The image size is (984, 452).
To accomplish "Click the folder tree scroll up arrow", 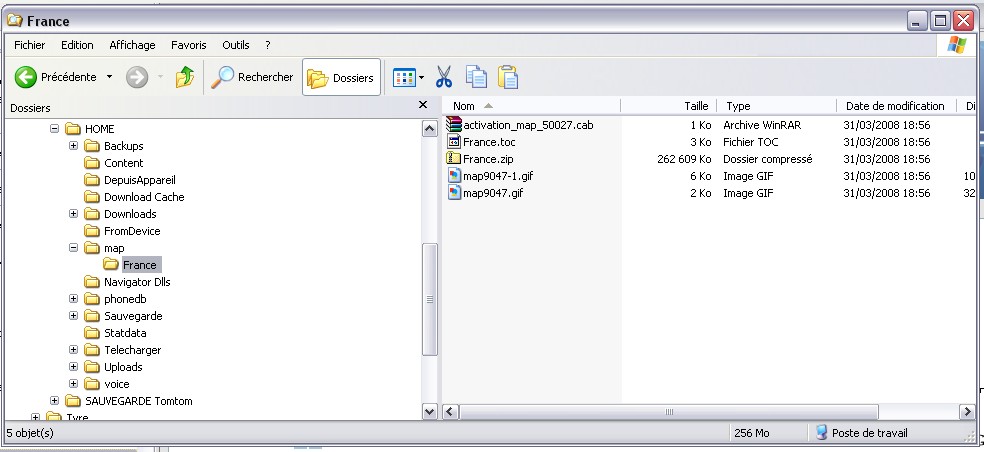I will [x=429, y=129].
